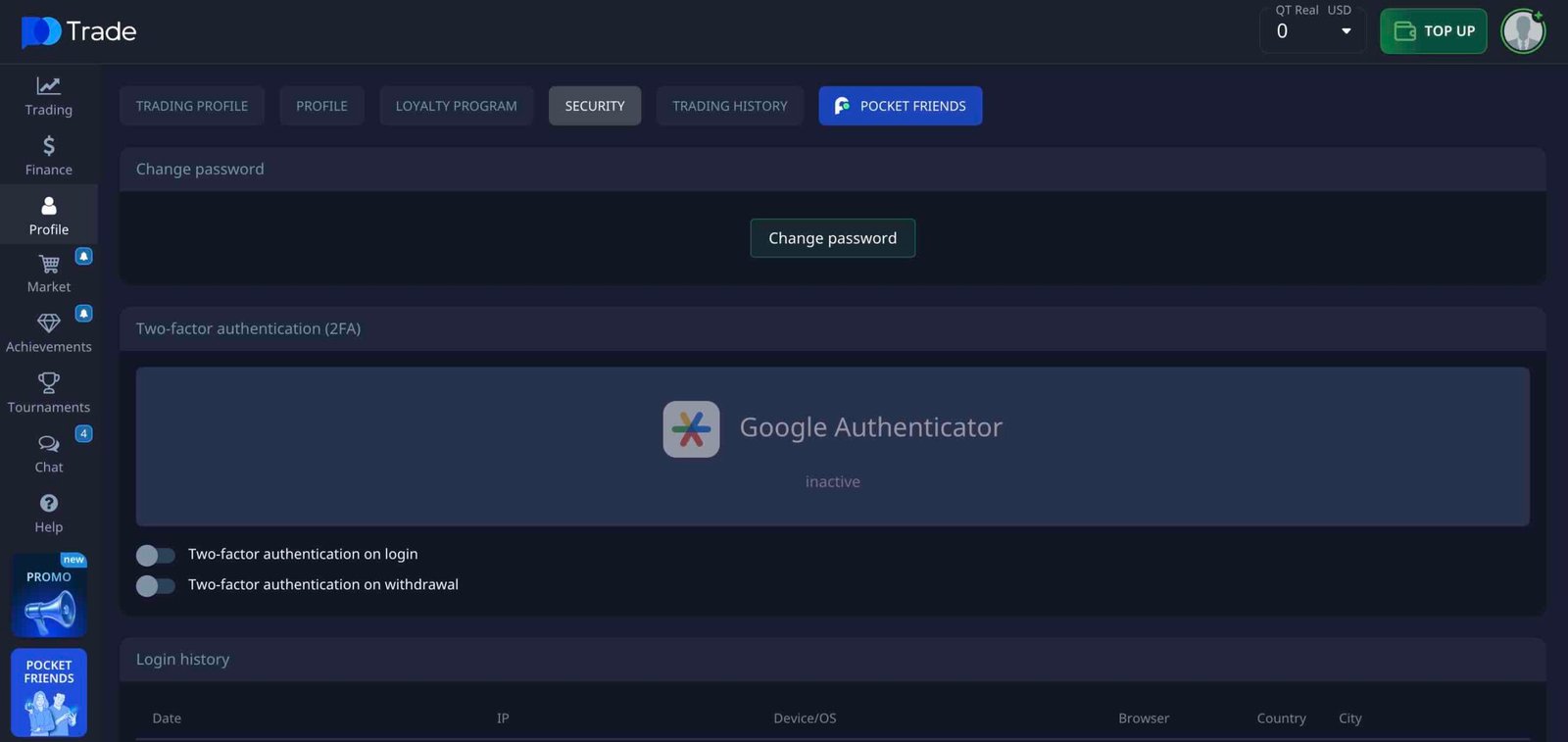Click the Change password button
This screenshot has width=1568, height=742.
pos(833,238)
